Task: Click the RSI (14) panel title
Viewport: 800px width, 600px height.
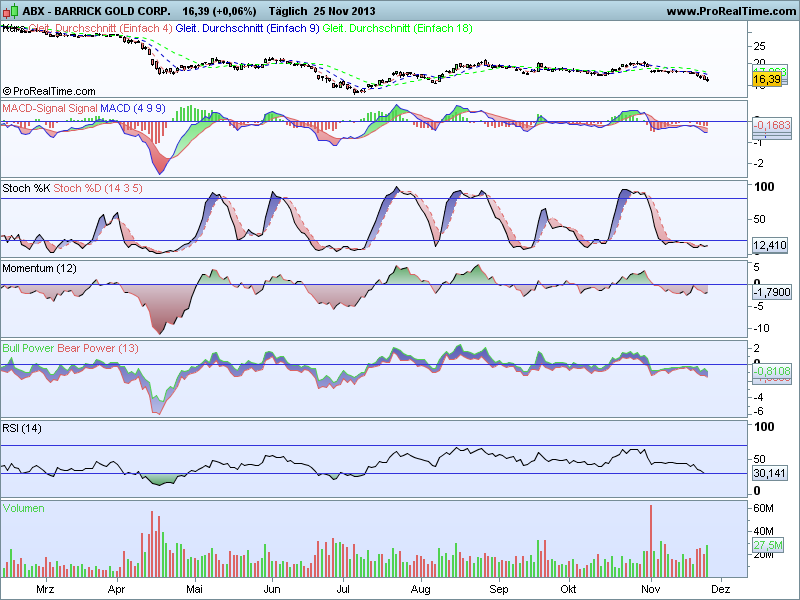Action: click(x=22, y=429)
